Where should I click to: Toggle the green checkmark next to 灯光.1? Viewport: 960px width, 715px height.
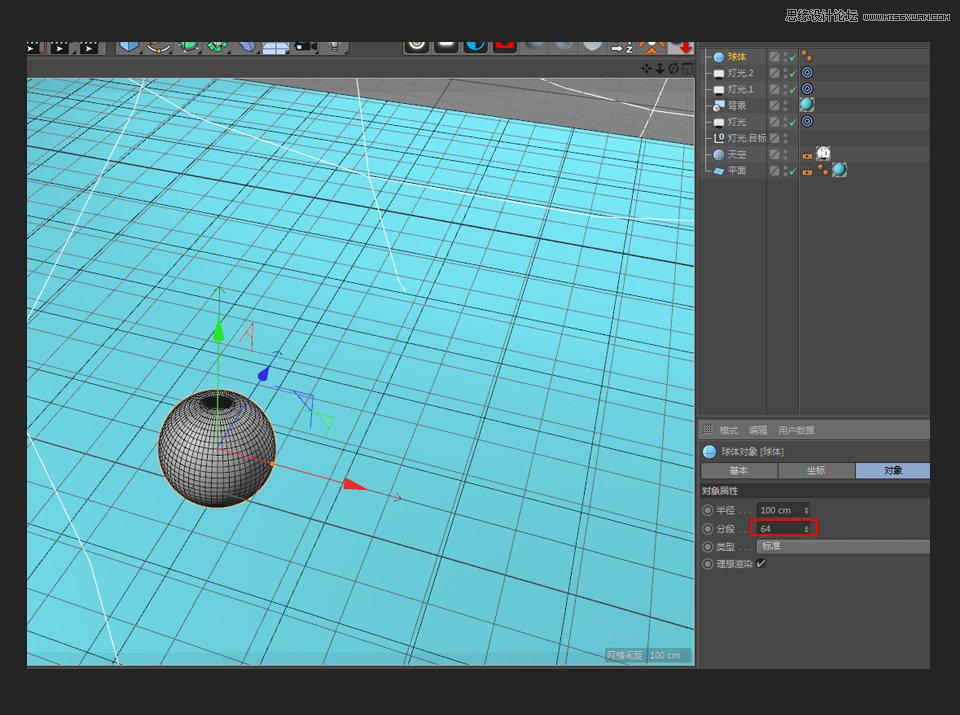792,88
